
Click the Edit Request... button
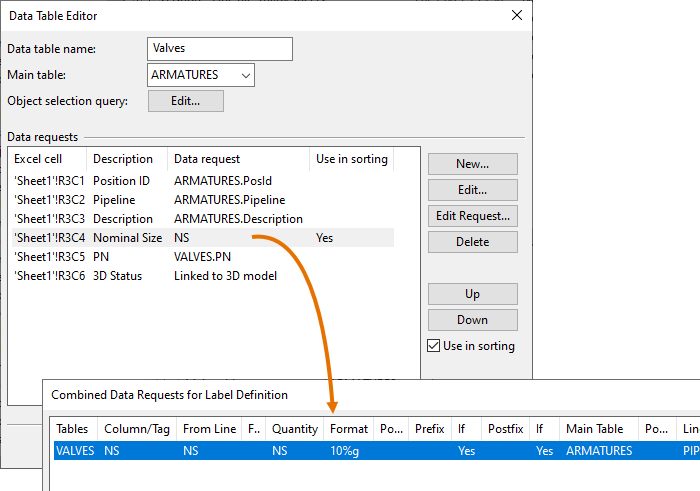point(472,216)
